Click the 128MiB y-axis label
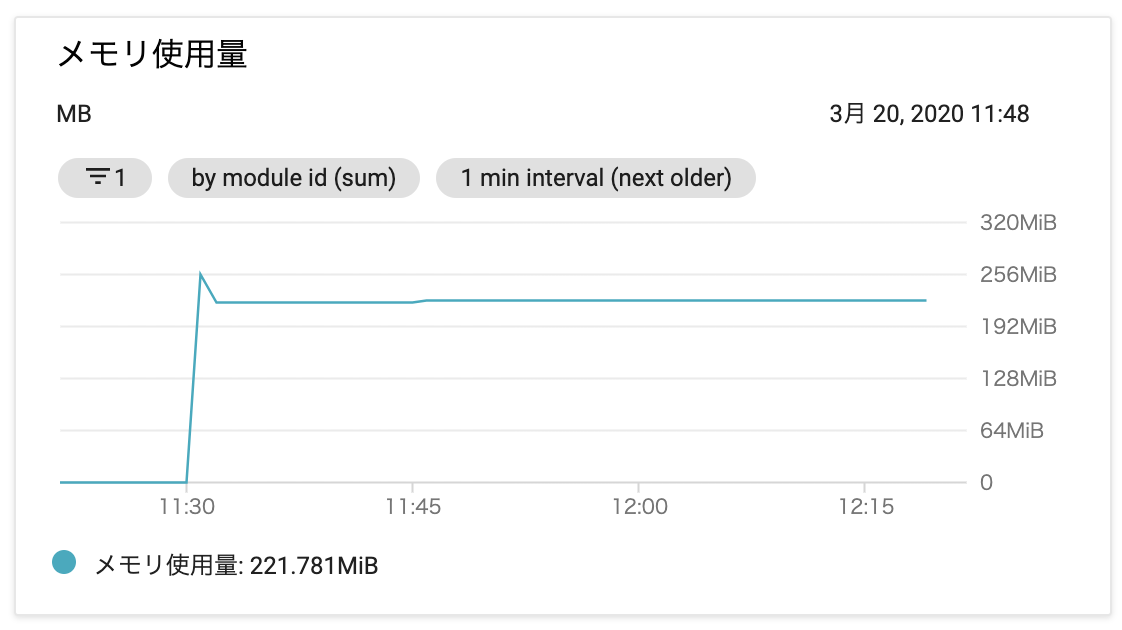 point(1018,378)
